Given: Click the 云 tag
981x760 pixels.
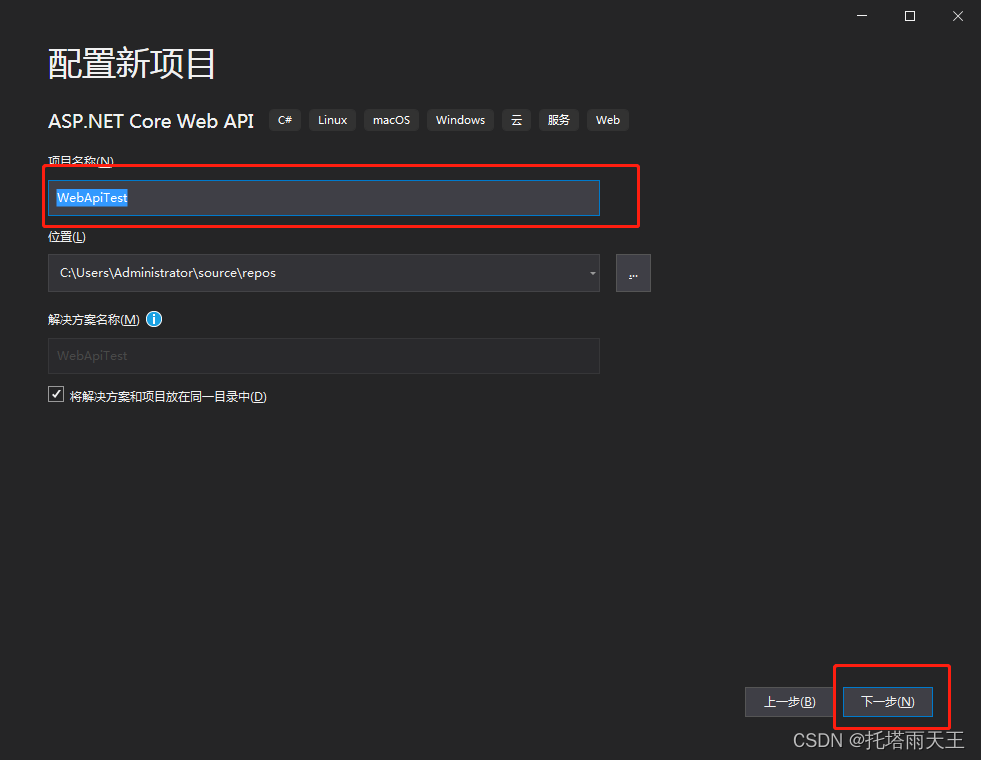Looking at the screenshot, I should point(516,120).
